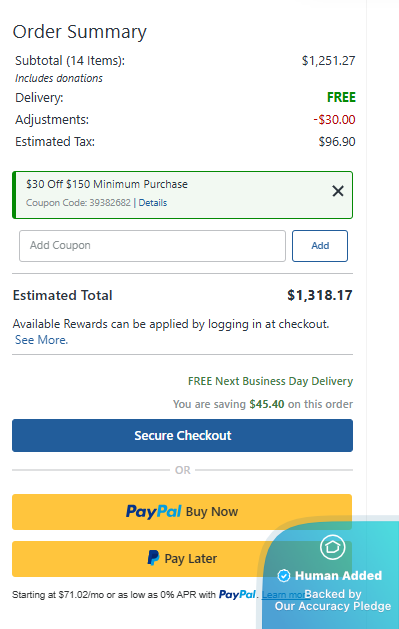Click the FREE Next Business Day Delivery text
Viewport: 399px width, 629px height.
pyautogui.click(x=270, y=381)
